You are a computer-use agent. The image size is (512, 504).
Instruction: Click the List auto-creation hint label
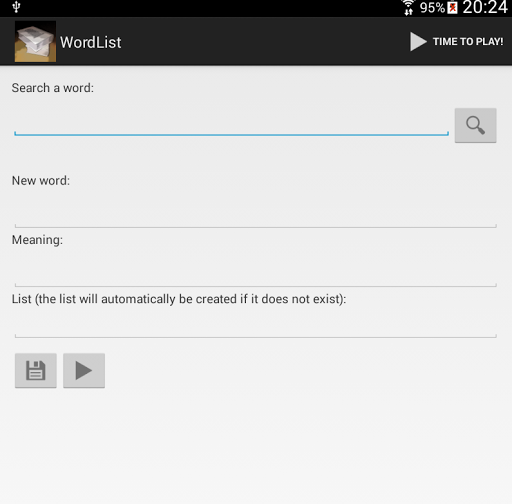coord(179,299)
